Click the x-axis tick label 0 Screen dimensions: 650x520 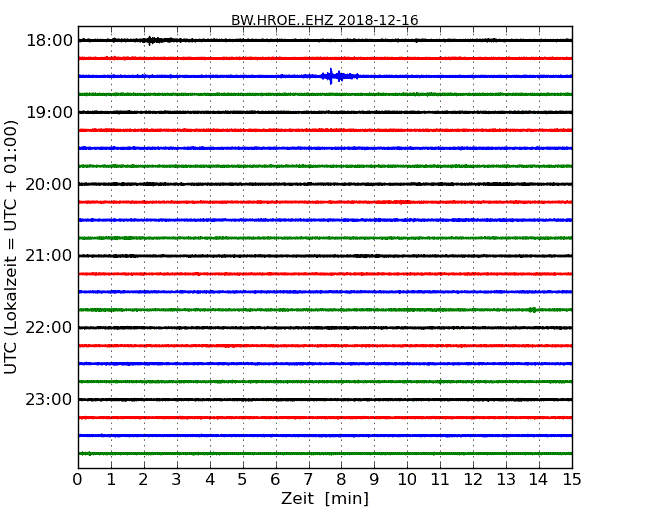click(x=78, y=480)
